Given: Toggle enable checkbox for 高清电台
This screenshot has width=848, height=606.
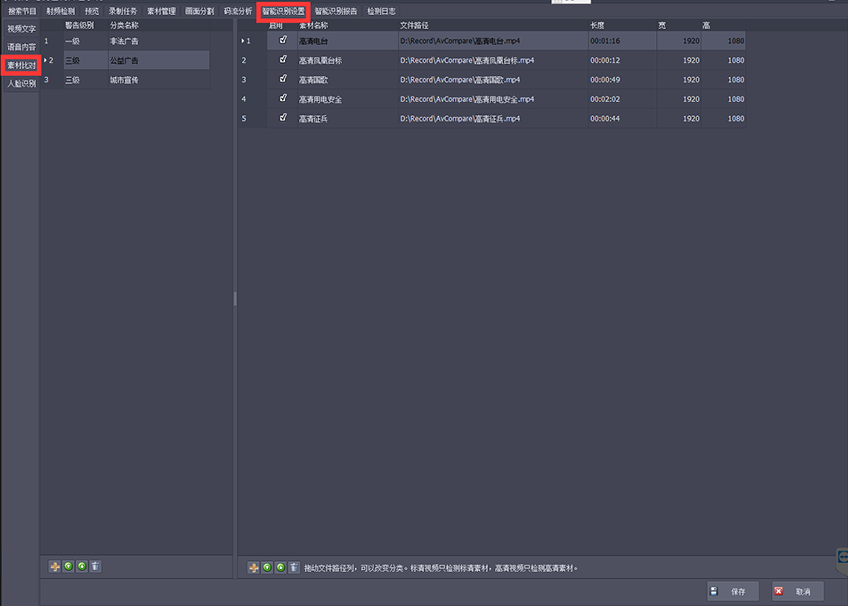Looking at the screenshot, I should pos(283,41).
